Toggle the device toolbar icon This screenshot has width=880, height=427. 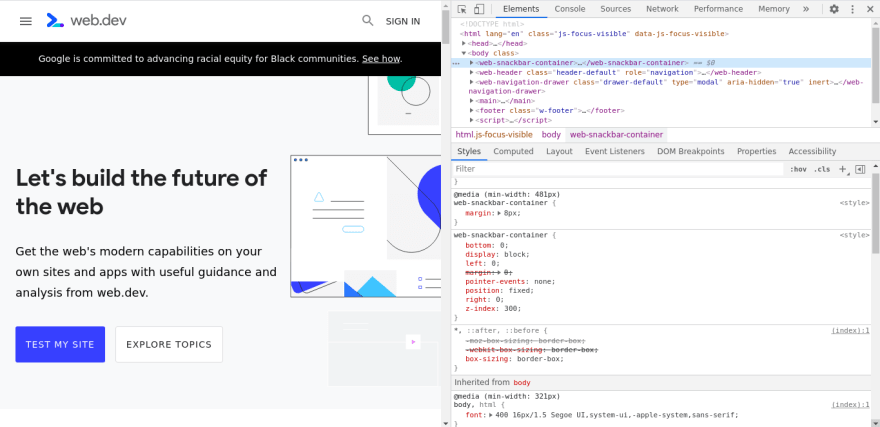[x=479, y=9]
